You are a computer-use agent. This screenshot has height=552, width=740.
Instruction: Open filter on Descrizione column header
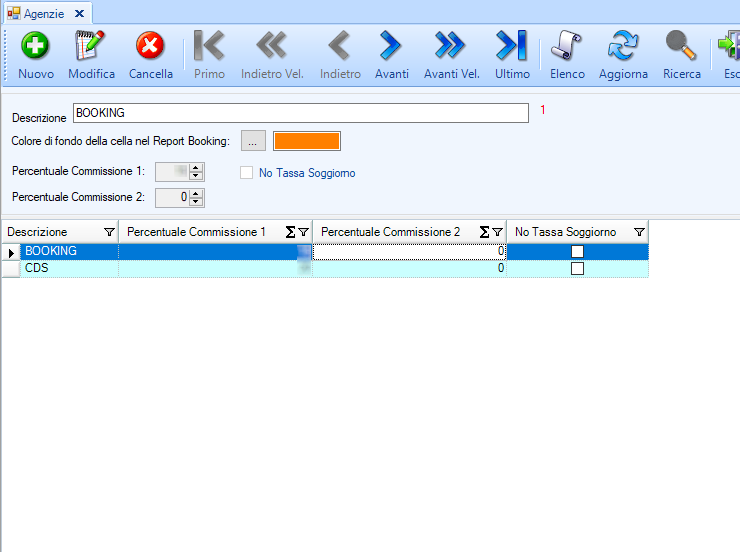[x=109, y=232]
